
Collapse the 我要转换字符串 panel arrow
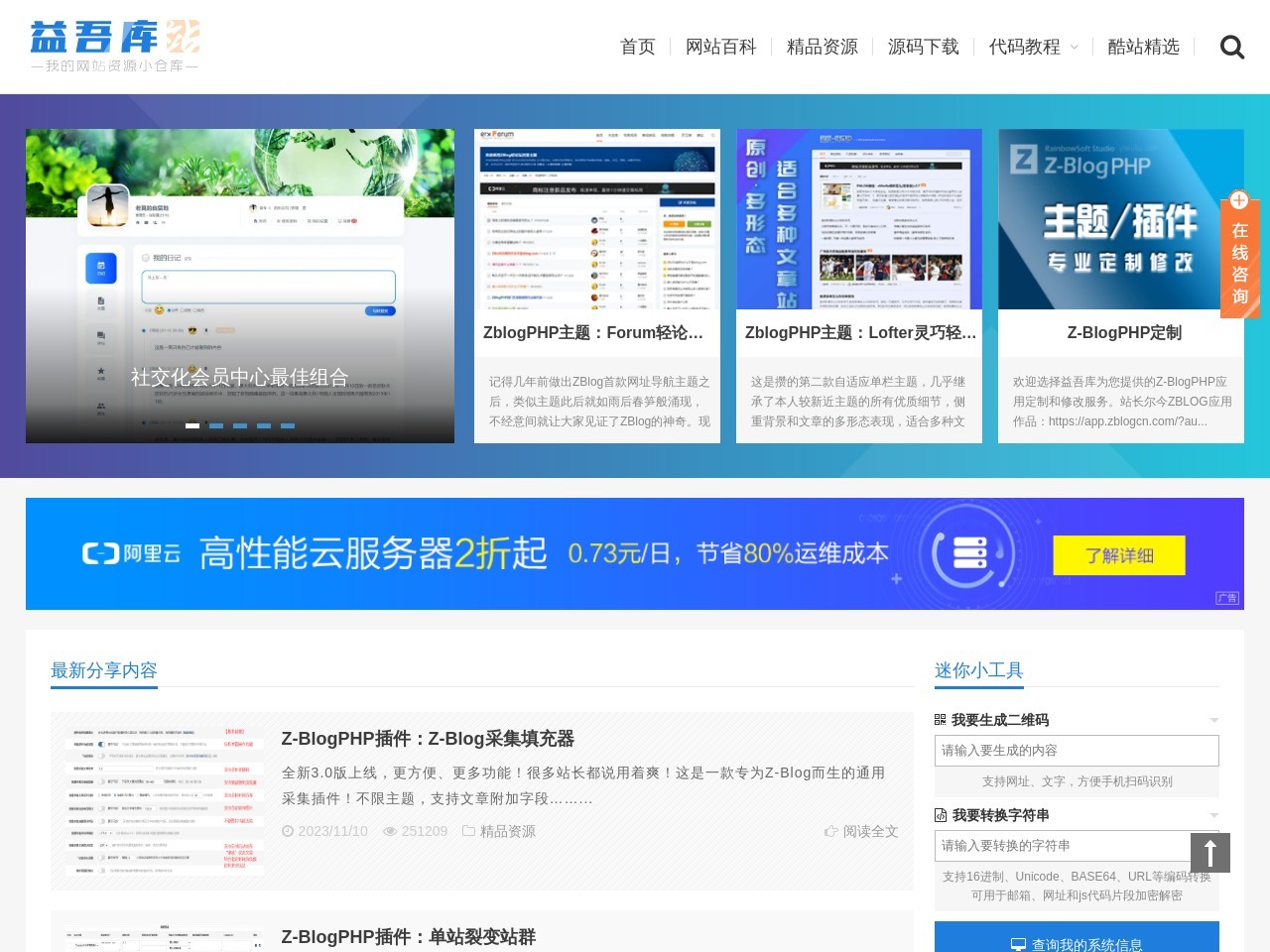click(1214, 815)
